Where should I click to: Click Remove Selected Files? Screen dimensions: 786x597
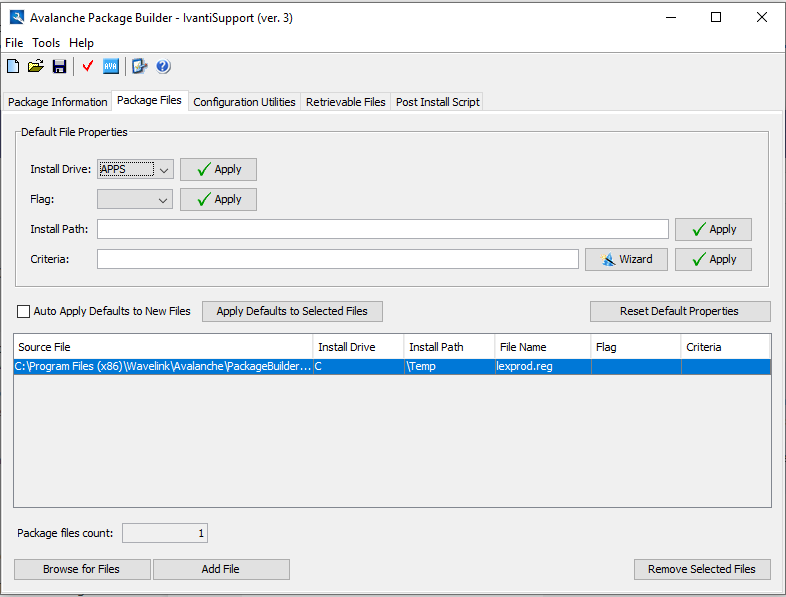[702, 569]
